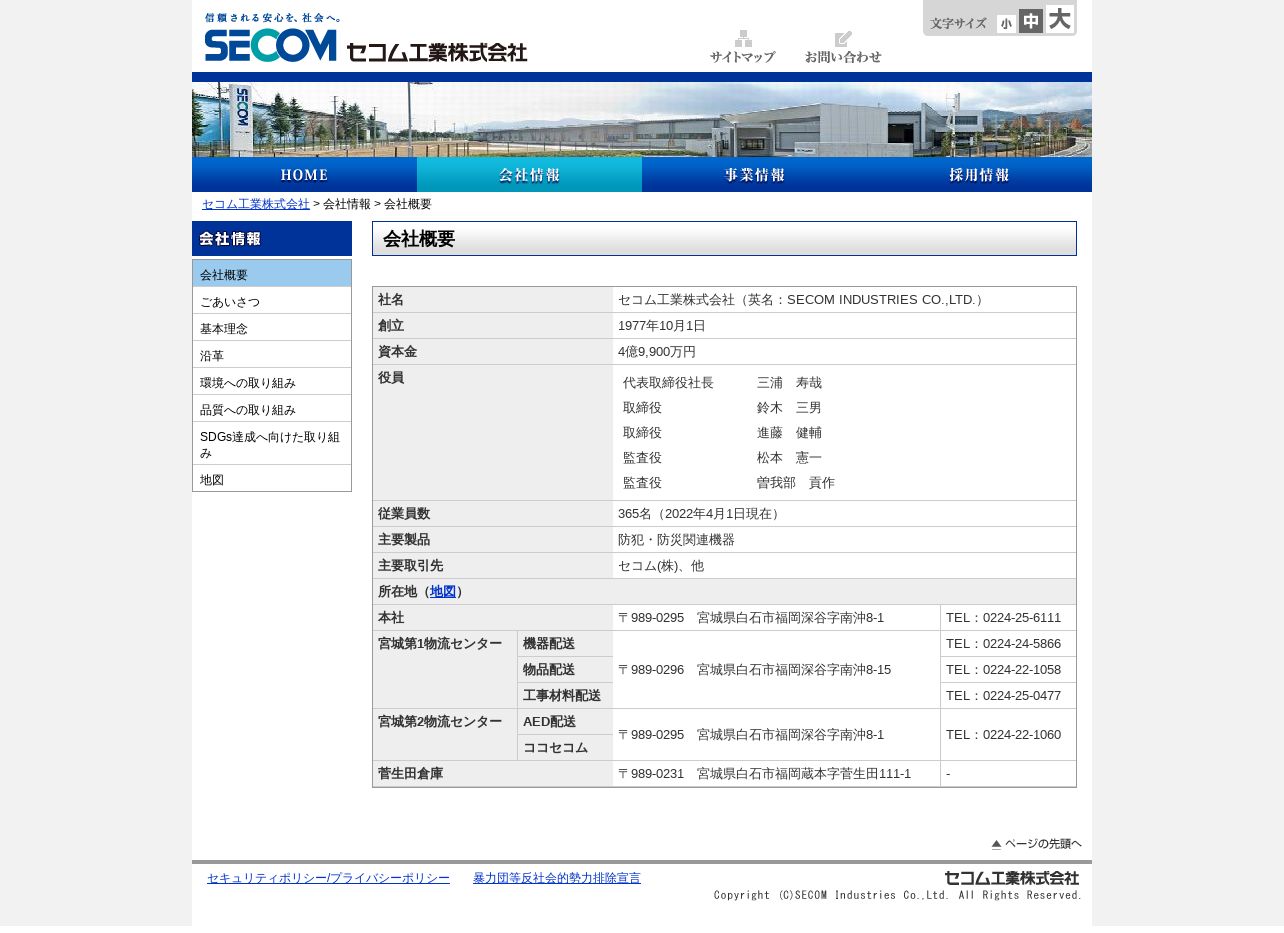1284x933 pixels.
Task: Click the 会社概要 page heading
Action: pyautogui.click(x=724, y=239)
